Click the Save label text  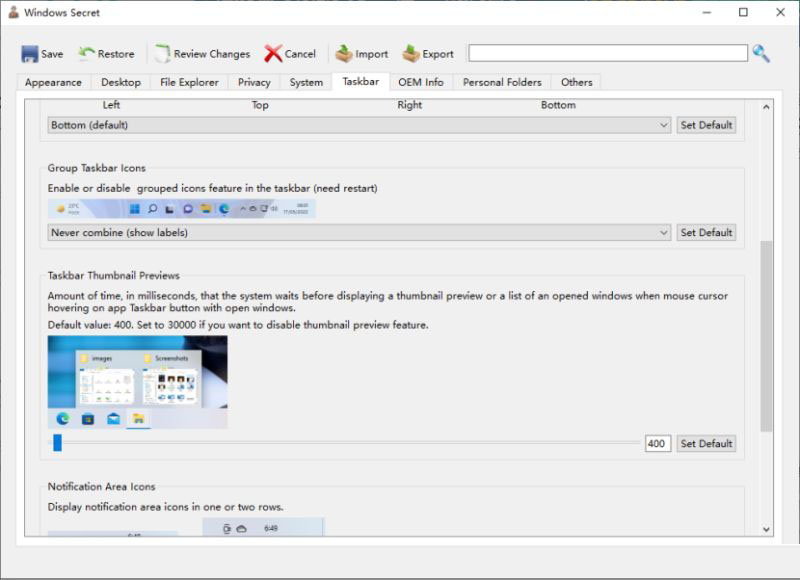pos(52,54)
